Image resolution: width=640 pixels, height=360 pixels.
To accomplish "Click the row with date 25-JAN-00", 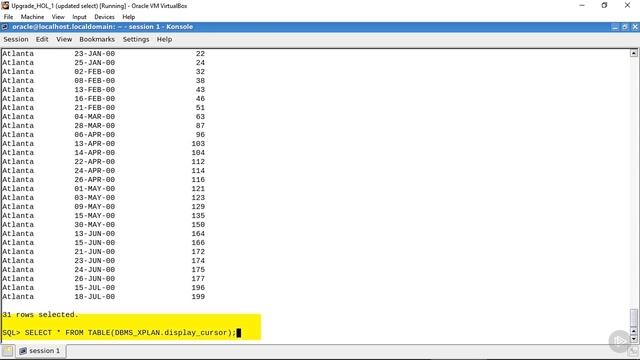I will click(x=103, y=62).
